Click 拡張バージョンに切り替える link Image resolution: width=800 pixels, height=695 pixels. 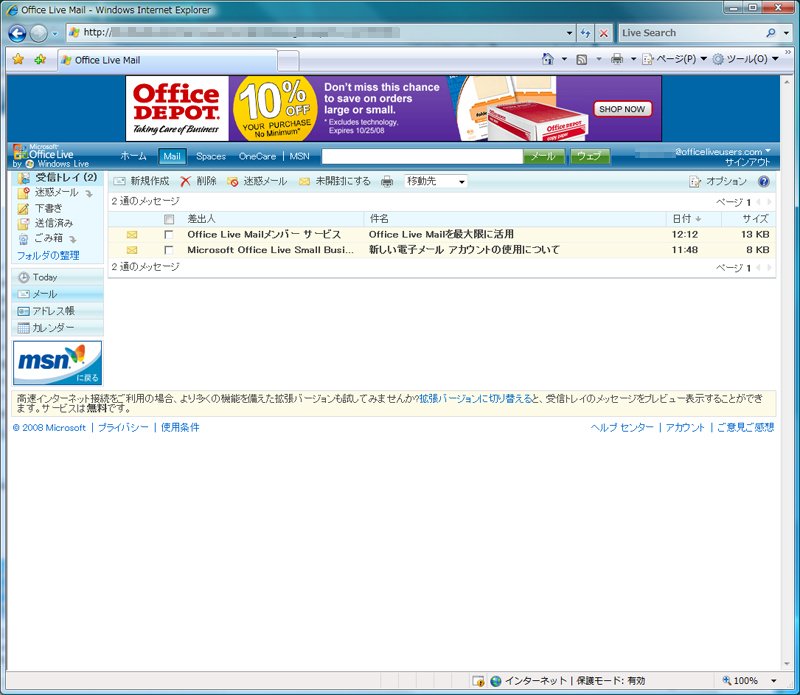tap(475, 399)
